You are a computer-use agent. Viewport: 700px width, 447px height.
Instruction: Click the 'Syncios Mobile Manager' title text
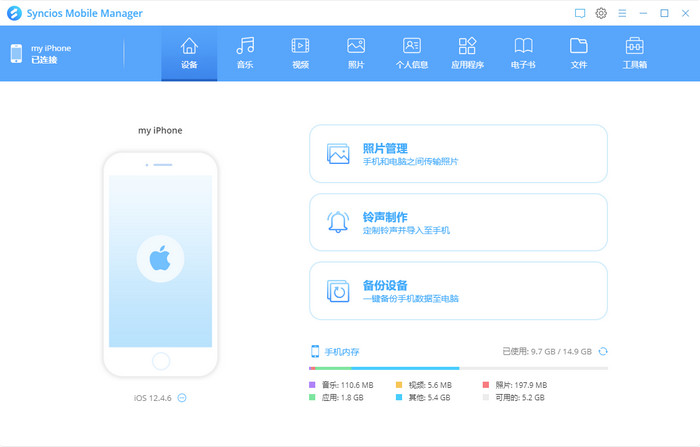pyautogui.click(x=85, y=13)
